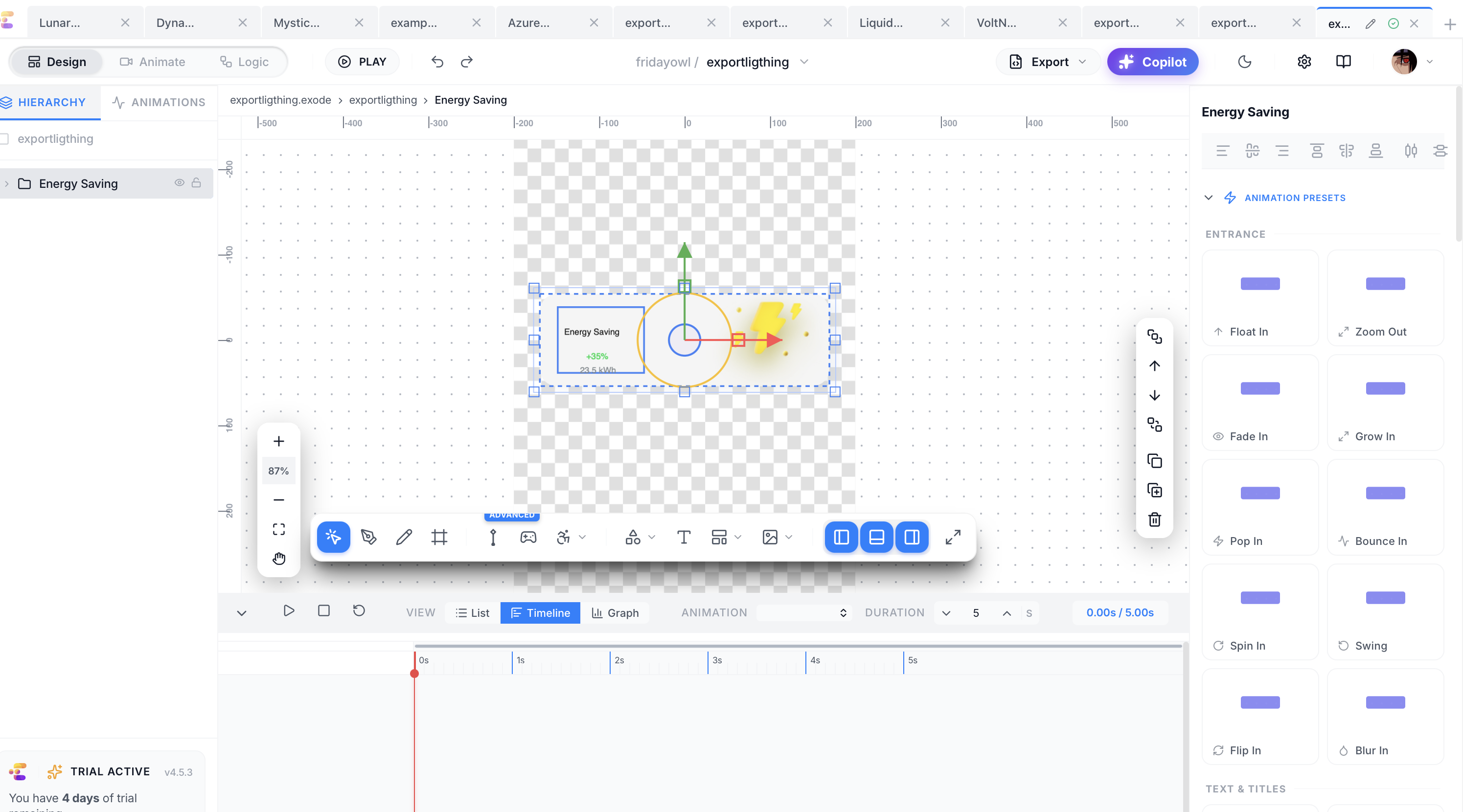Click the align left icon in Energy Saving panel
The width and height of the screenshot is (1463, 812).
tap(1223, 151)
